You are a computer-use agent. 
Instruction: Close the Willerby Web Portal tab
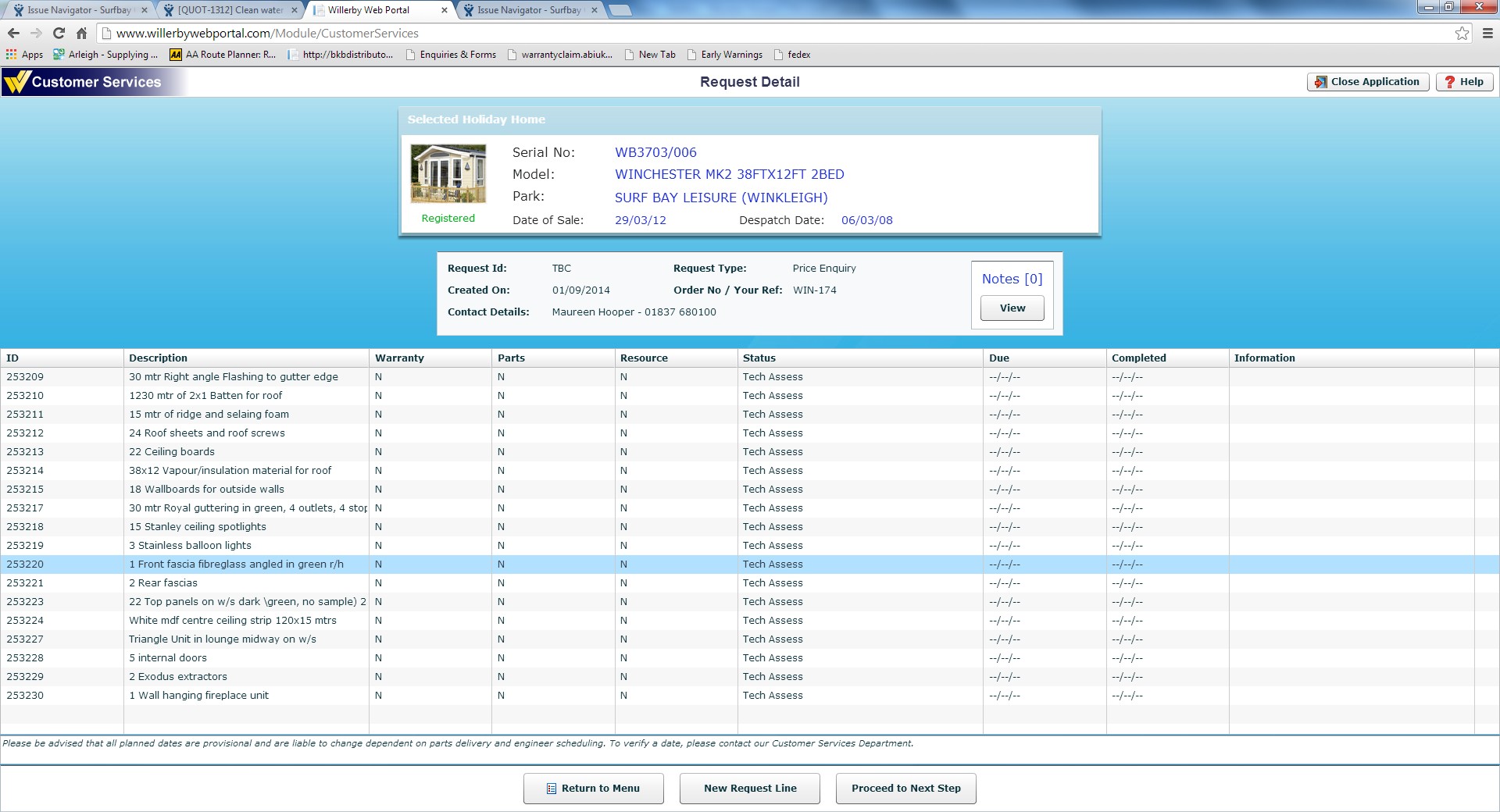tap(445, 10)
